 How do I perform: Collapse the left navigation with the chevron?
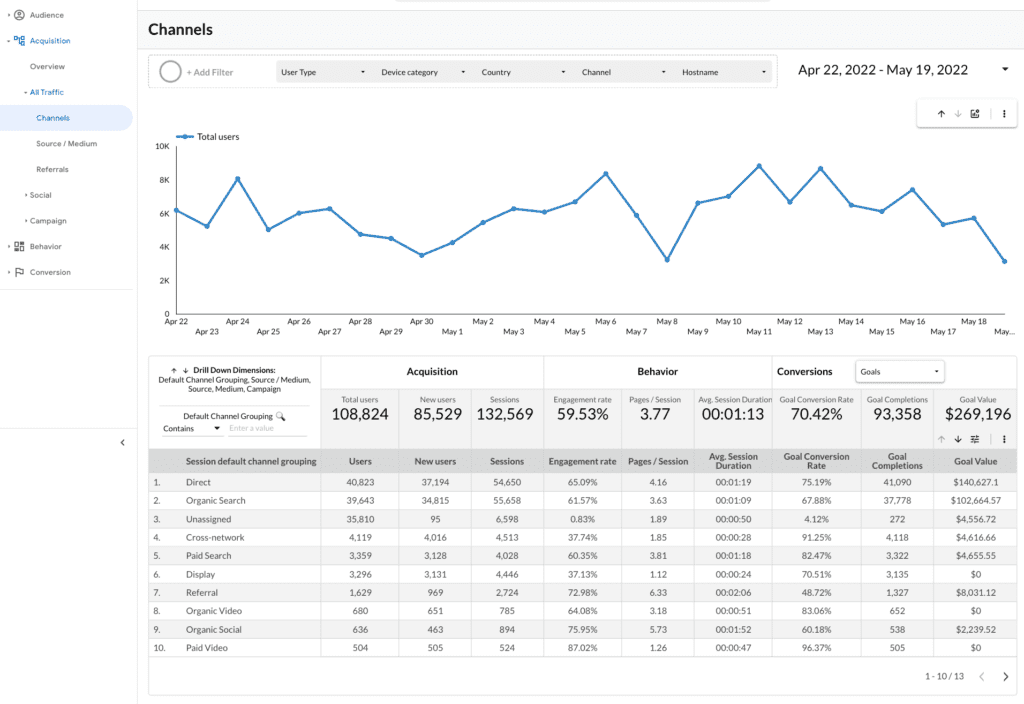click(x=122, y=442)
